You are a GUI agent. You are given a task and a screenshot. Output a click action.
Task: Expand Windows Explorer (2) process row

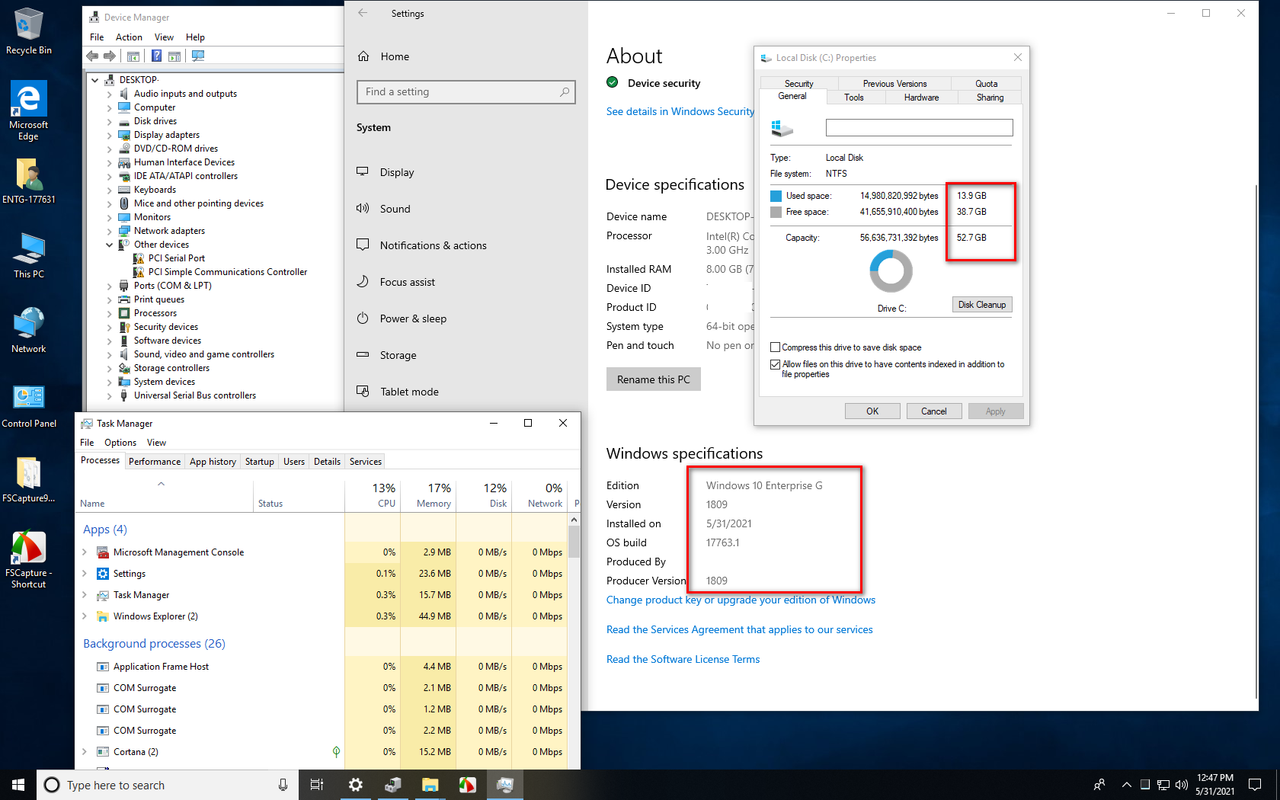(x=85, y=616)
